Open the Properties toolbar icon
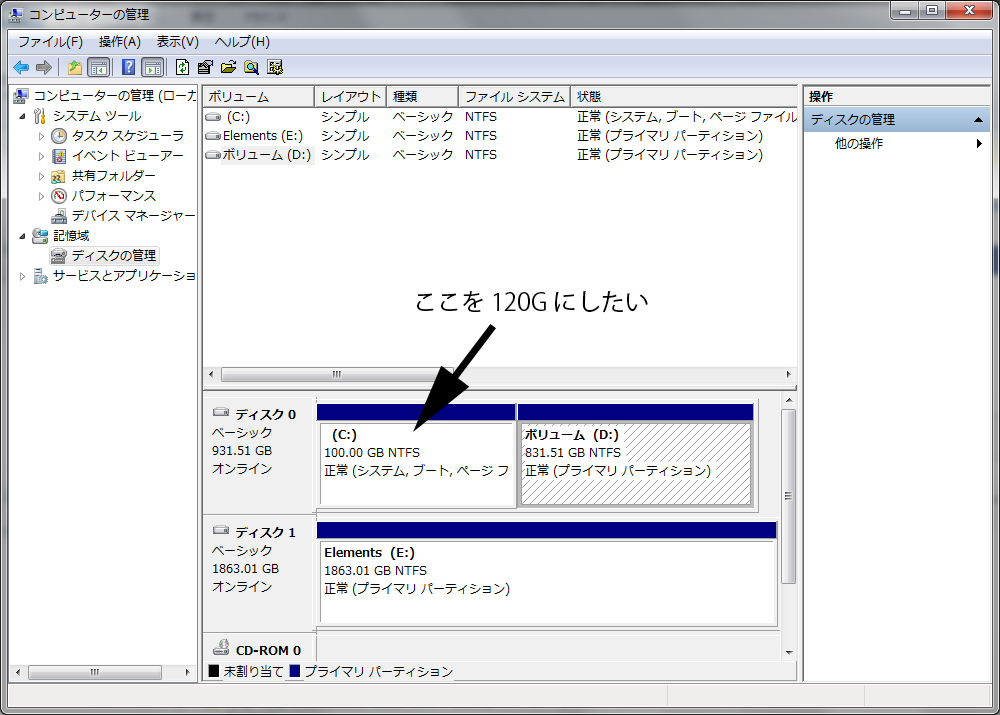 205,67
